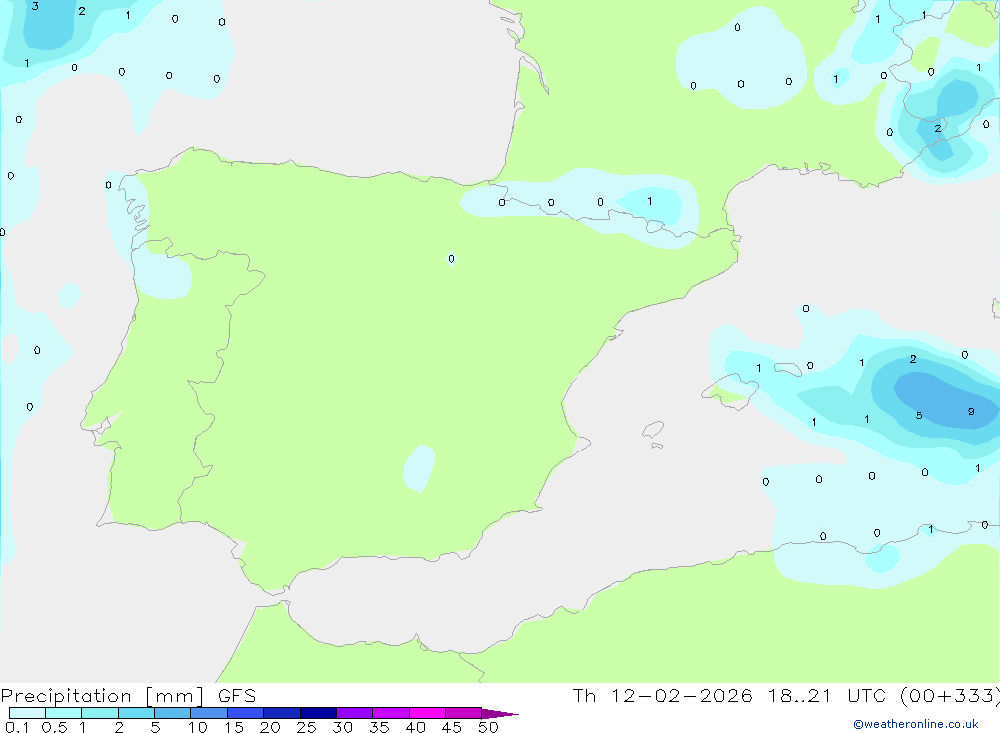Viewport: 1000px width, 733px height.
Task: Pick the 15–20 mm blue legend swatch
Action: pyautogui.click(x=245, y=713)
